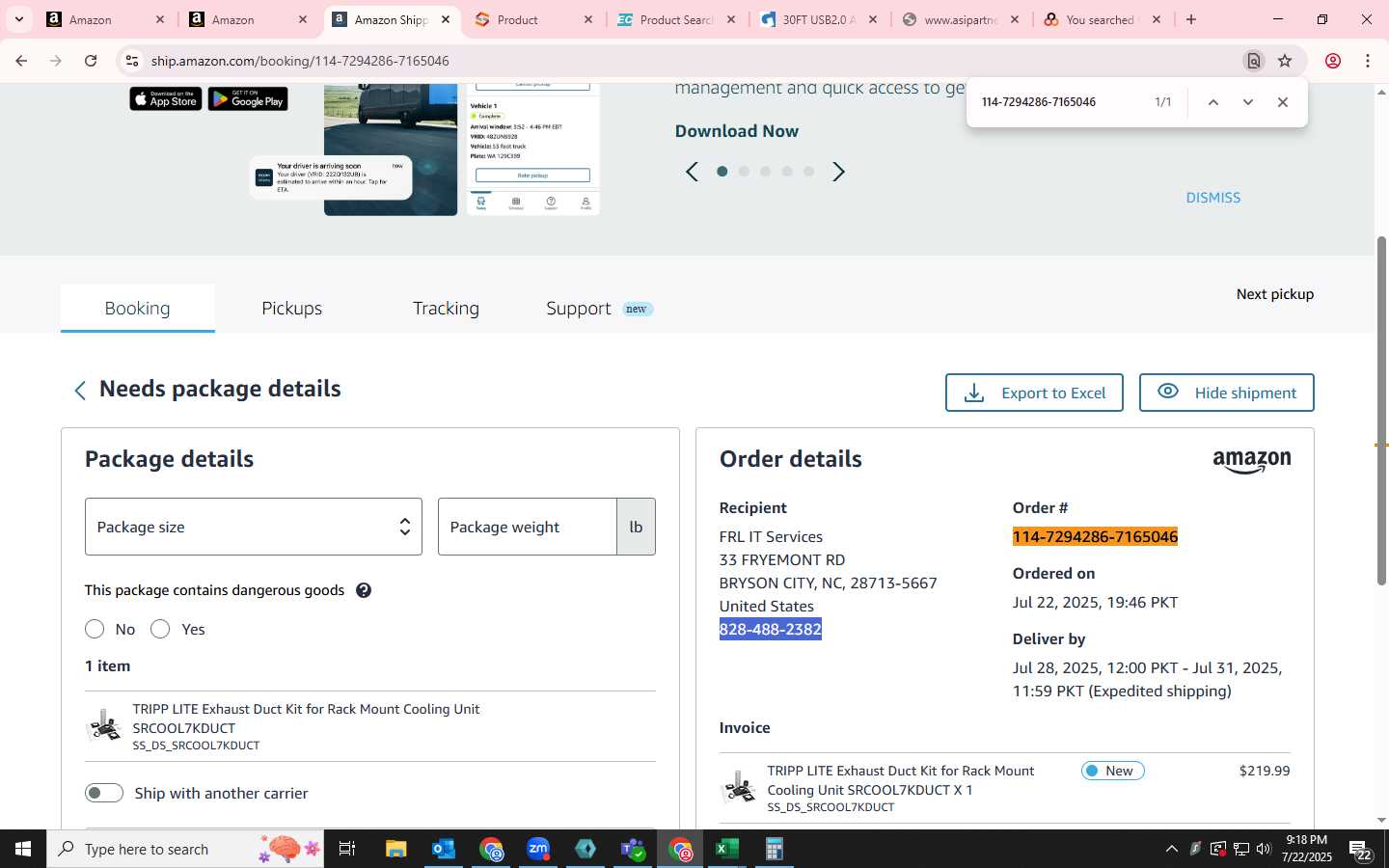This screenshot has width=1389, height=868.
Task: Open Outlook from the taskbar
Action: [444, 849]
